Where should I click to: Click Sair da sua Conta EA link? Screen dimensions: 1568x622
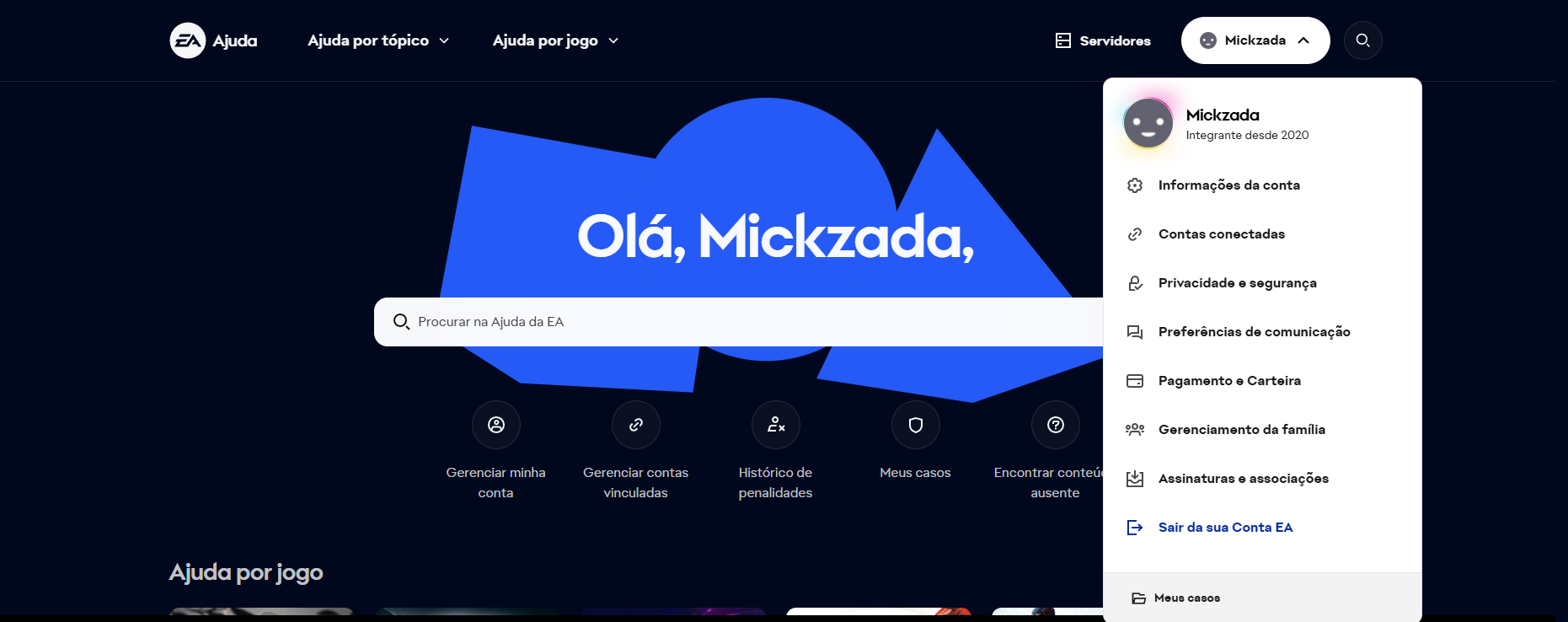(x=1225, y=528)
